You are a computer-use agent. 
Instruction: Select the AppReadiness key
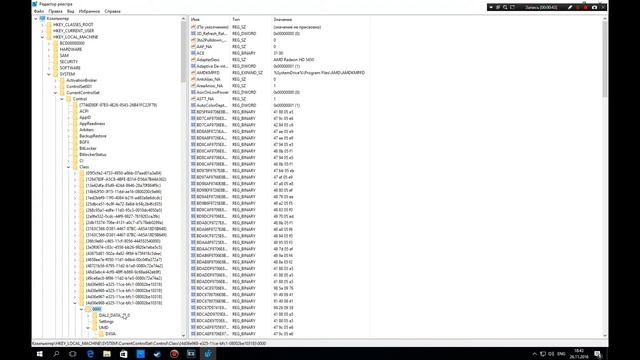tap(92, 123)
